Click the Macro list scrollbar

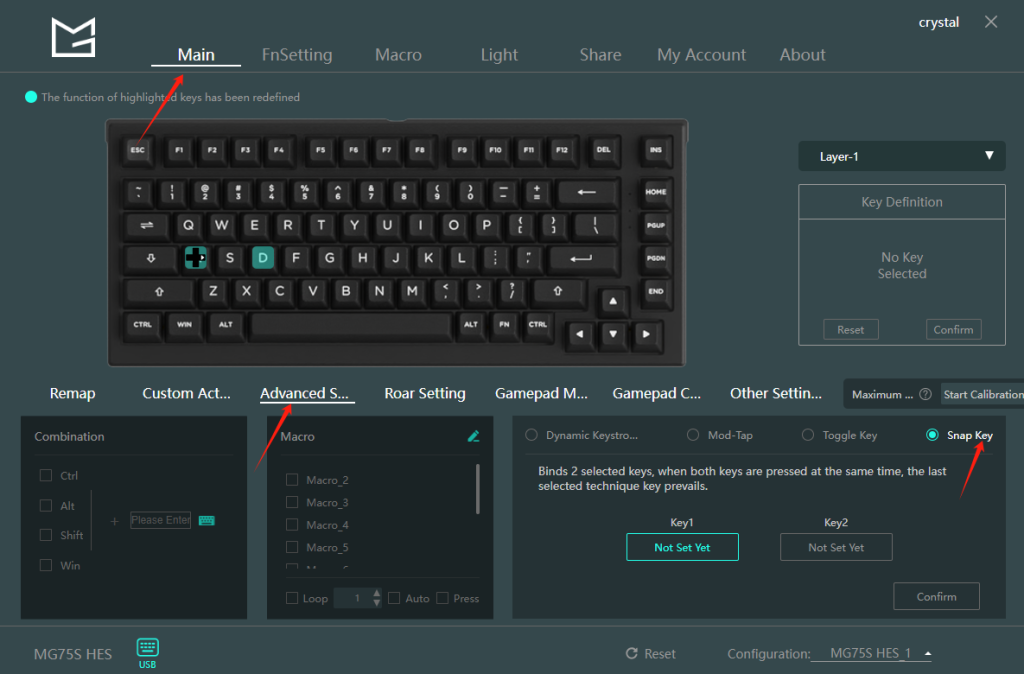[478, 489]
